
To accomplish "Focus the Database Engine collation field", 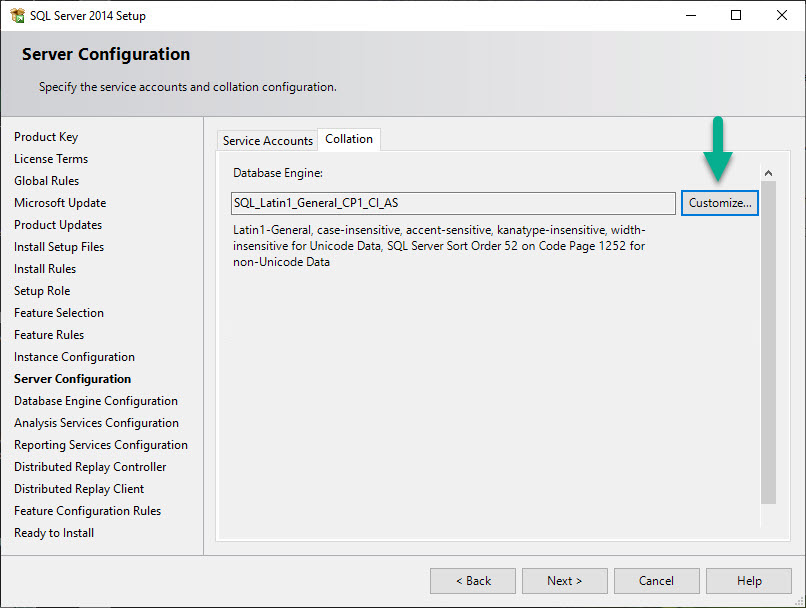I will 453,203.
